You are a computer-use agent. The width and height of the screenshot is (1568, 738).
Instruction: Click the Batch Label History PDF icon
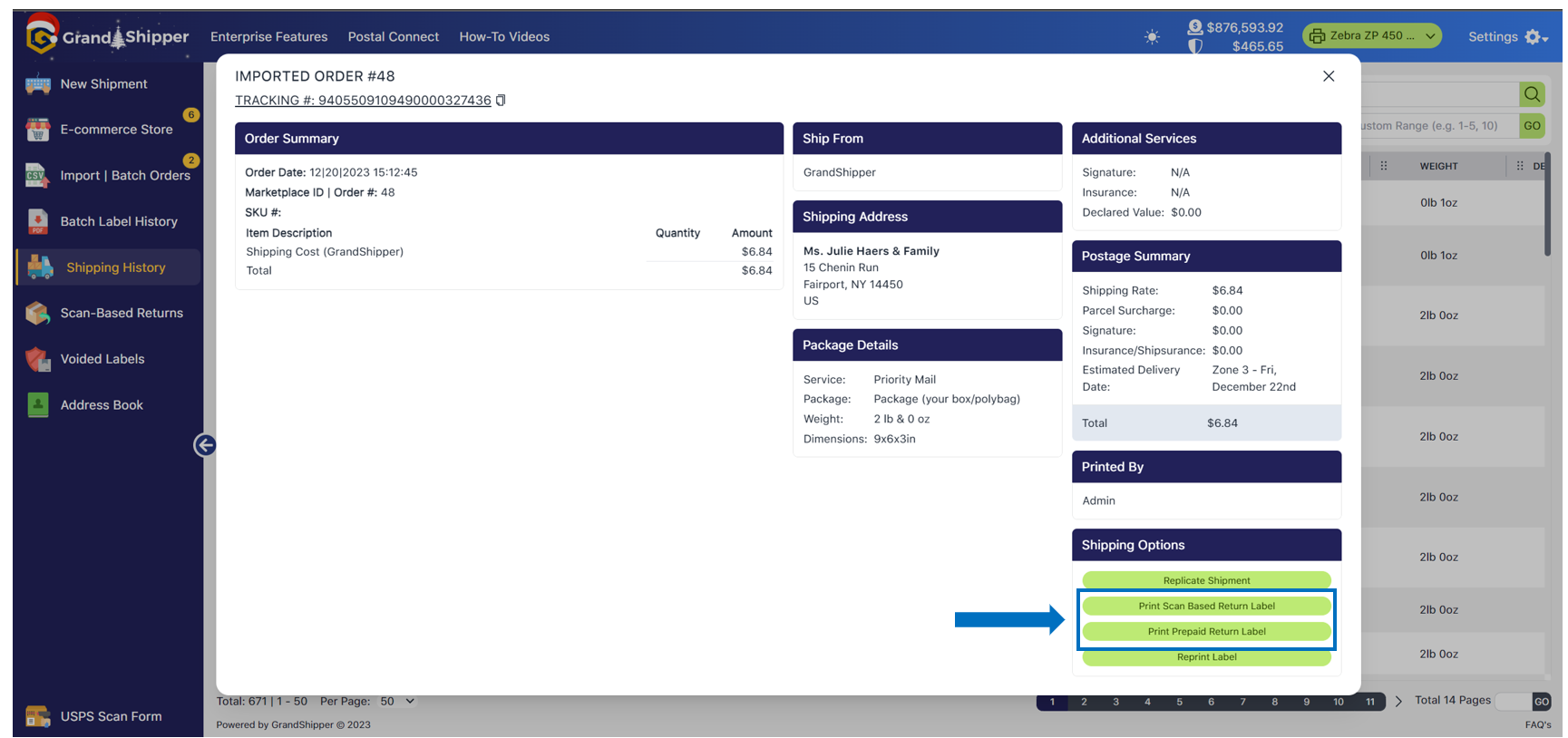coord(38,221)
